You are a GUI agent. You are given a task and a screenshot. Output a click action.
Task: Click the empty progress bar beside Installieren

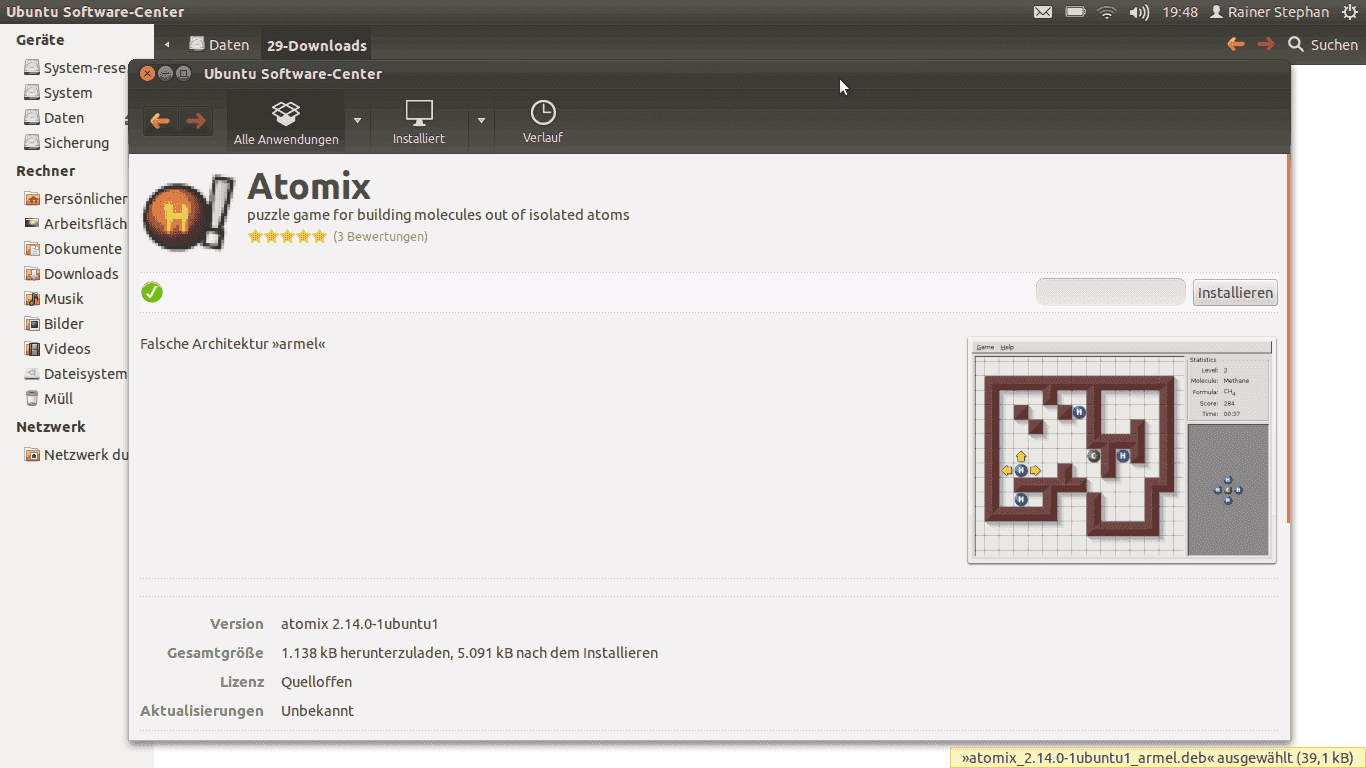click(1111, 292)
